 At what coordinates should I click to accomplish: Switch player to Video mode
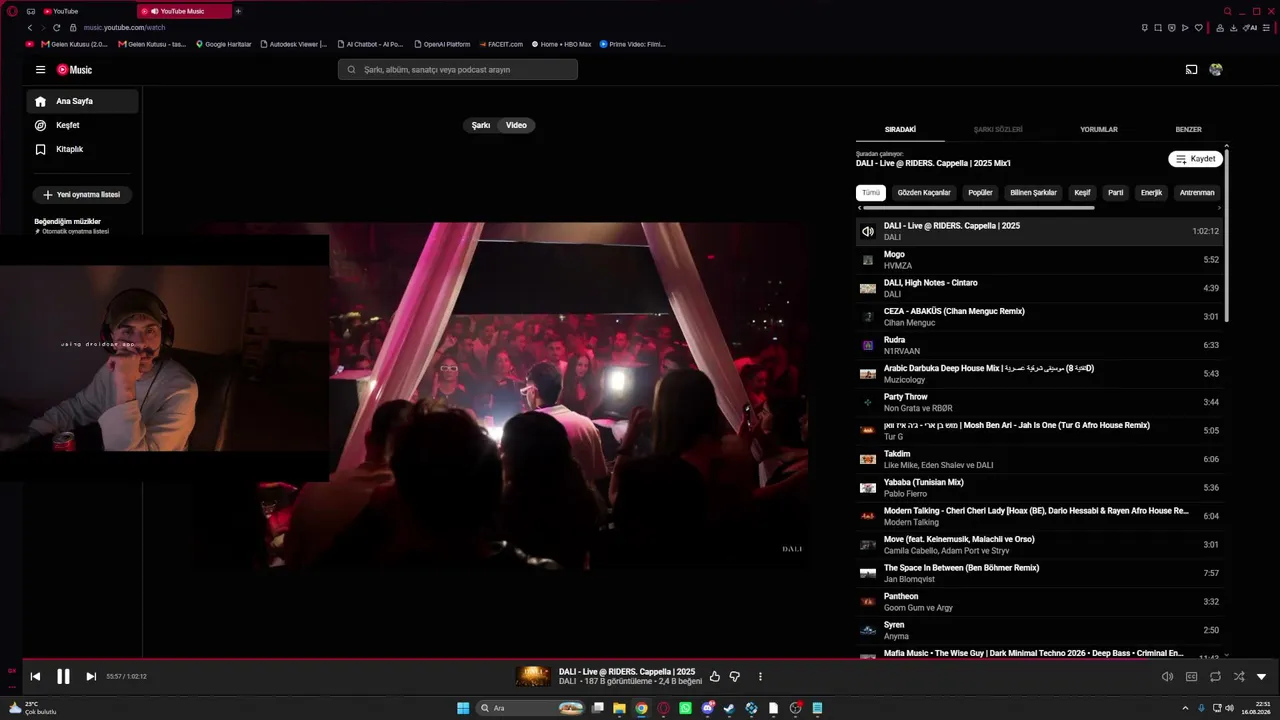coord(516,125)
